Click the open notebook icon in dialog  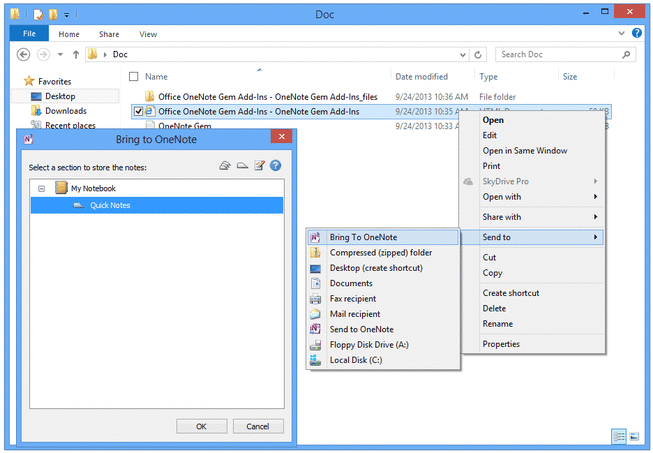click(x=225, y=166)
